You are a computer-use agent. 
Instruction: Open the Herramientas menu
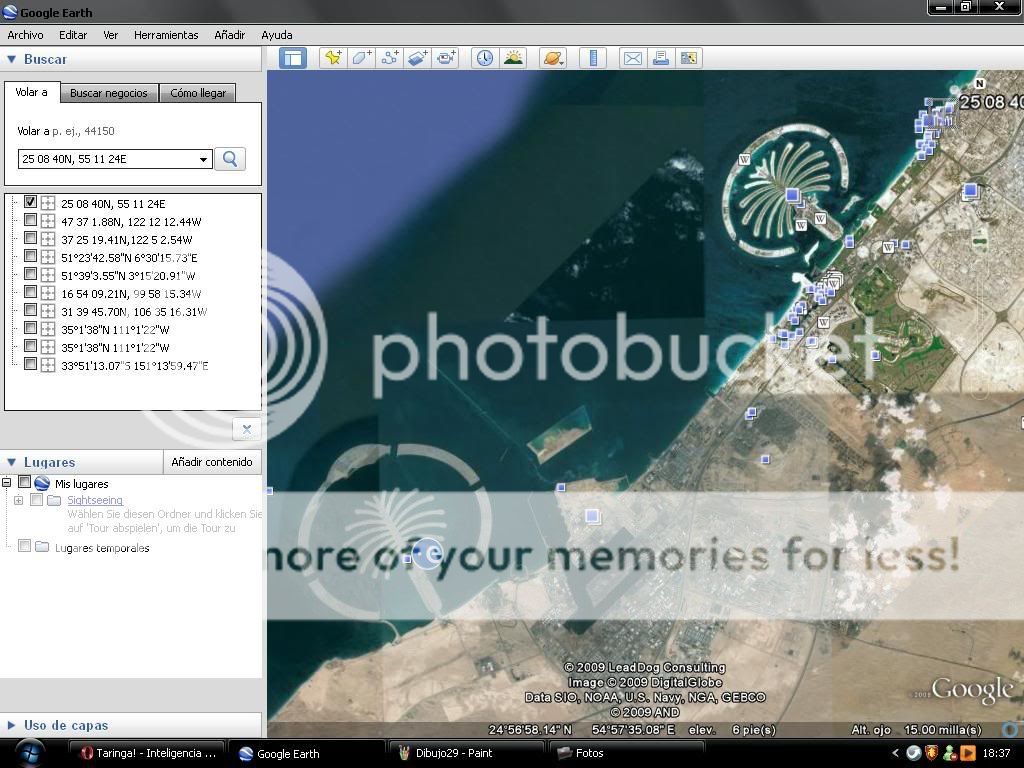166,35
